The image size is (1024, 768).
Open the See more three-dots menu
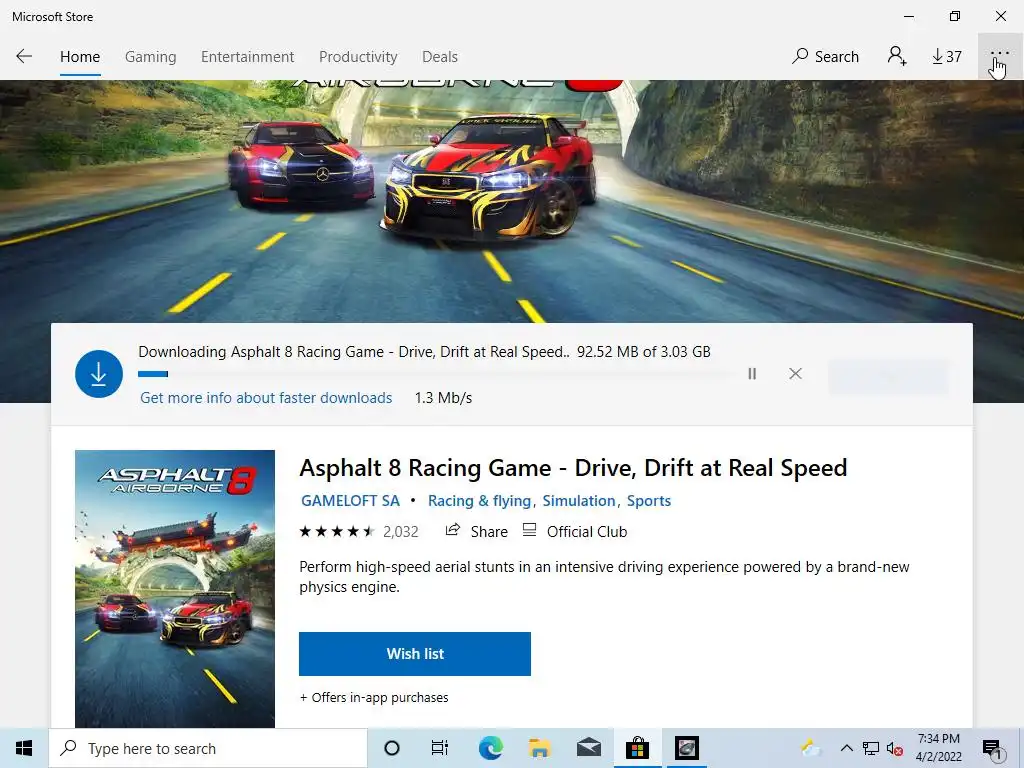click(x=1000, y=56)
